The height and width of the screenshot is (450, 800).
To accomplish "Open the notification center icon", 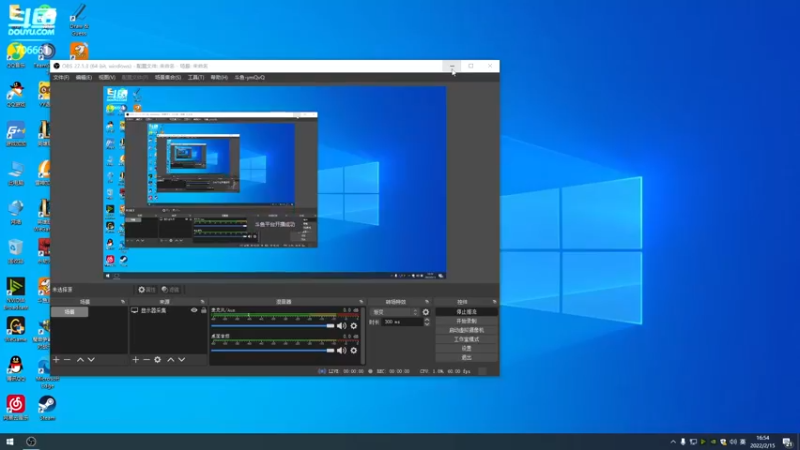I will 788,442.
